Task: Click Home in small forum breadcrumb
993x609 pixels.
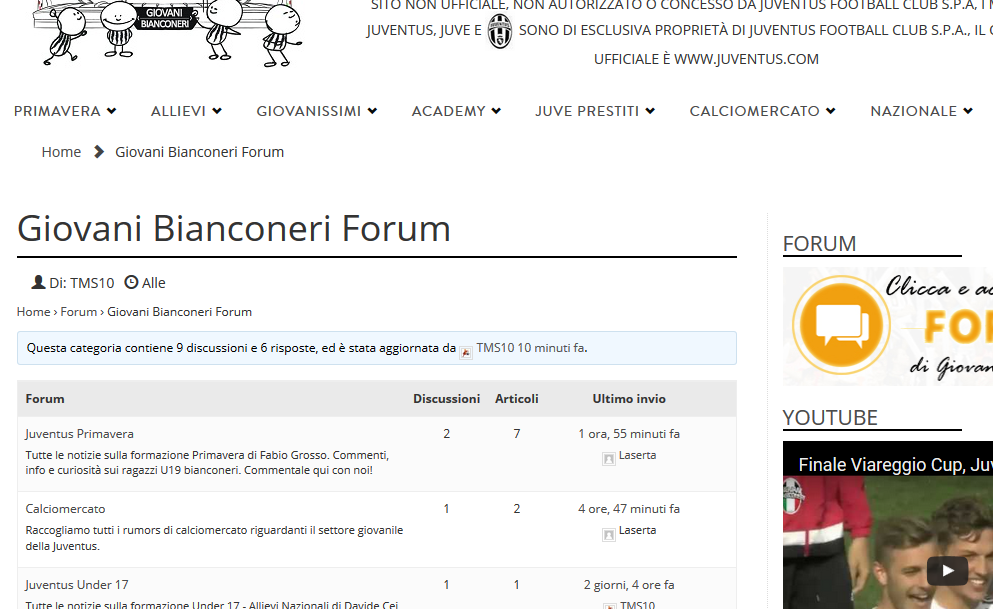Action: 34,311
